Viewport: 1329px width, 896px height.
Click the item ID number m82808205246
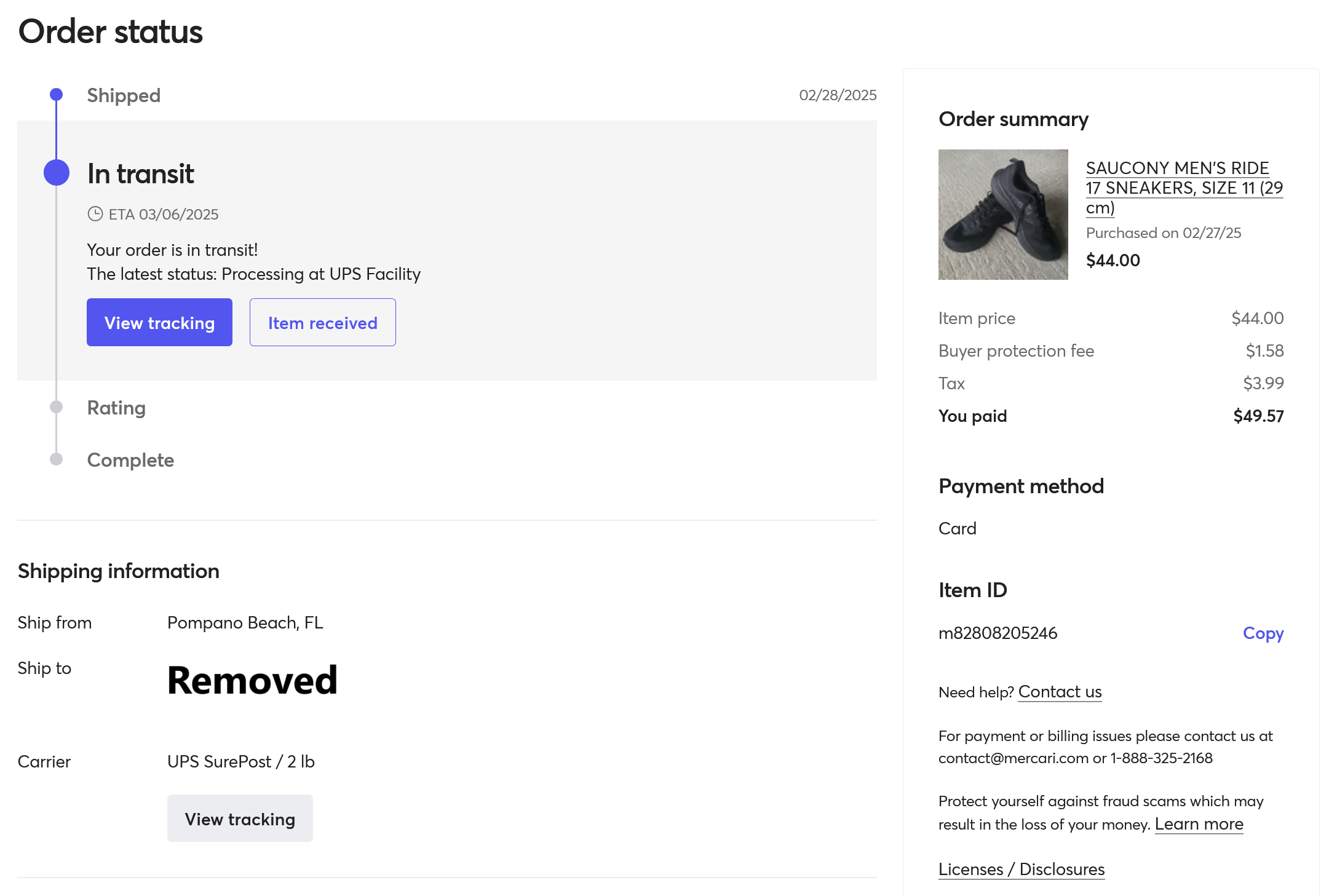coord(998,633)
